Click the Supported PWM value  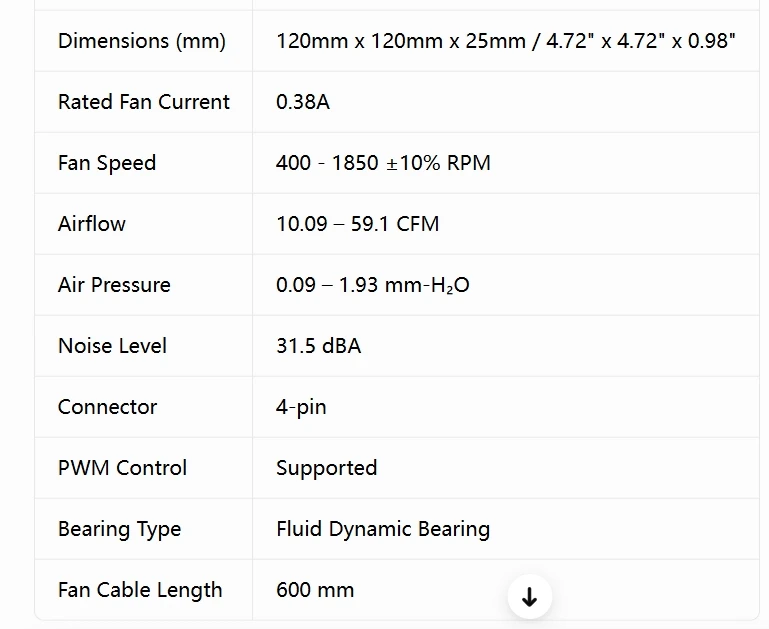click(x=327, y=468)
